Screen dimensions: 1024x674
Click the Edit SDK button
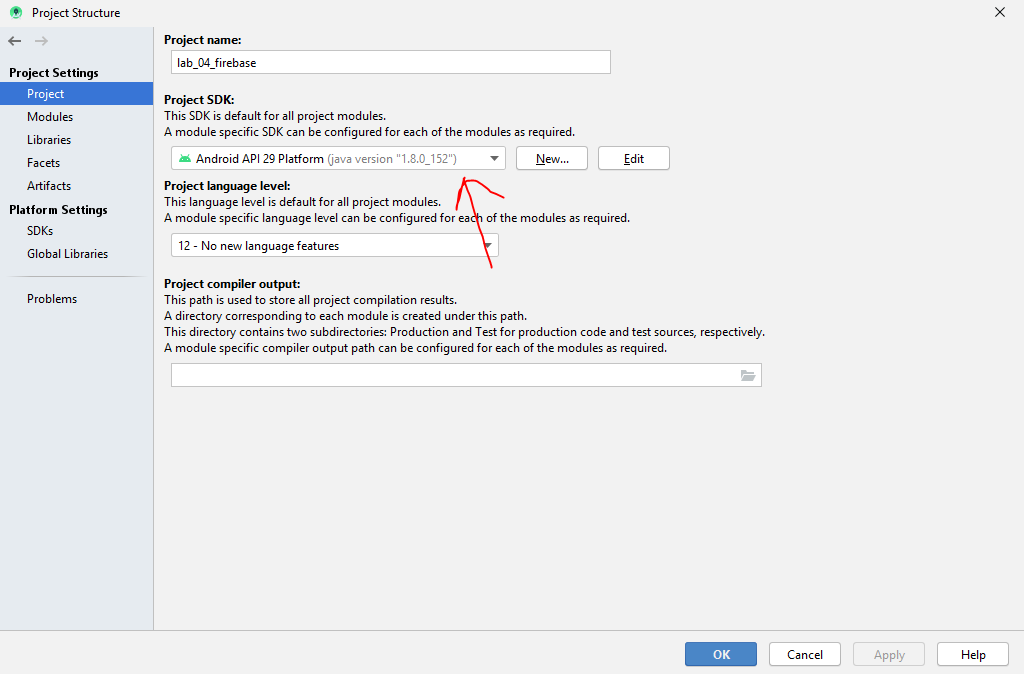point(633,159)
